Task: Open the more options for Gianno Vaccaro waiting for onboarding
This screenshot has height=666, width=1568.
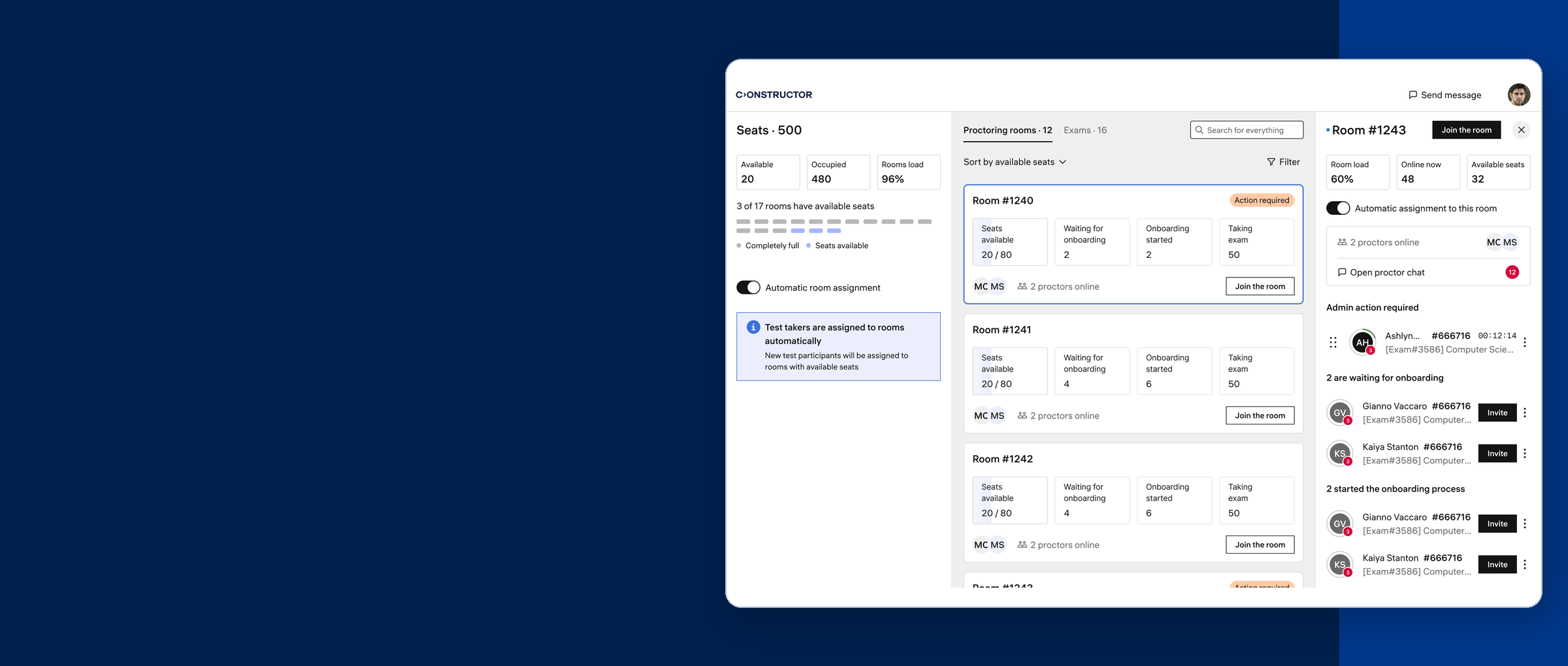Action: (x=1524, y=413)
